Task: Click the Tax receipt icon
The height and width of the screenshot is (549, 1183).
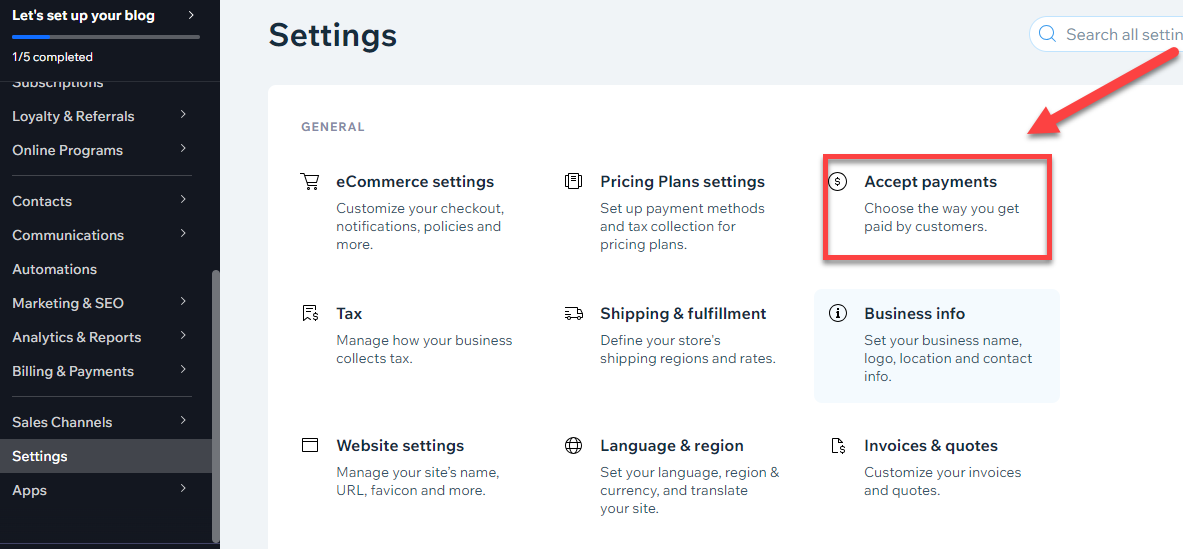Action: click(309, 313)
